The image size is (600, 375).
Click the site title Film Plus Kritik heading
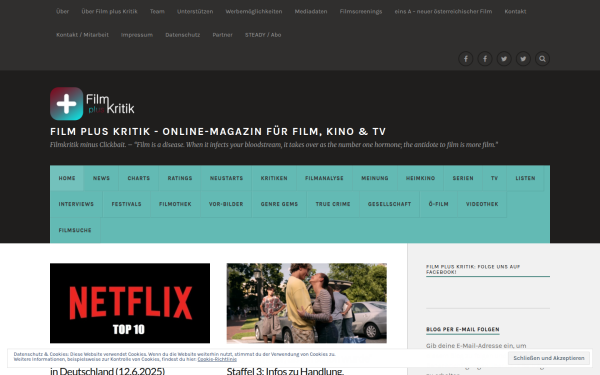pyautogui.click(x=218, y=132)
